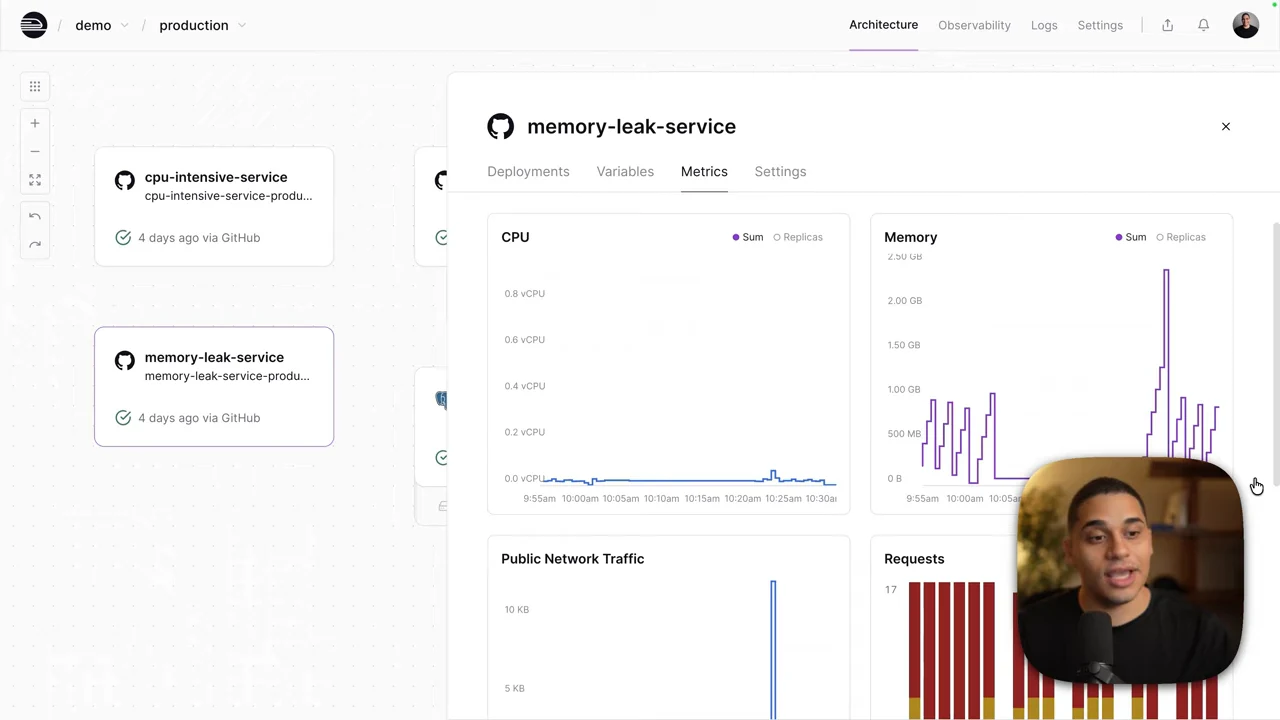The height and width of the screenshot is (720, 1280).
Task: Click the share/upload icon in header
Action: click(x=1167, y=25)
